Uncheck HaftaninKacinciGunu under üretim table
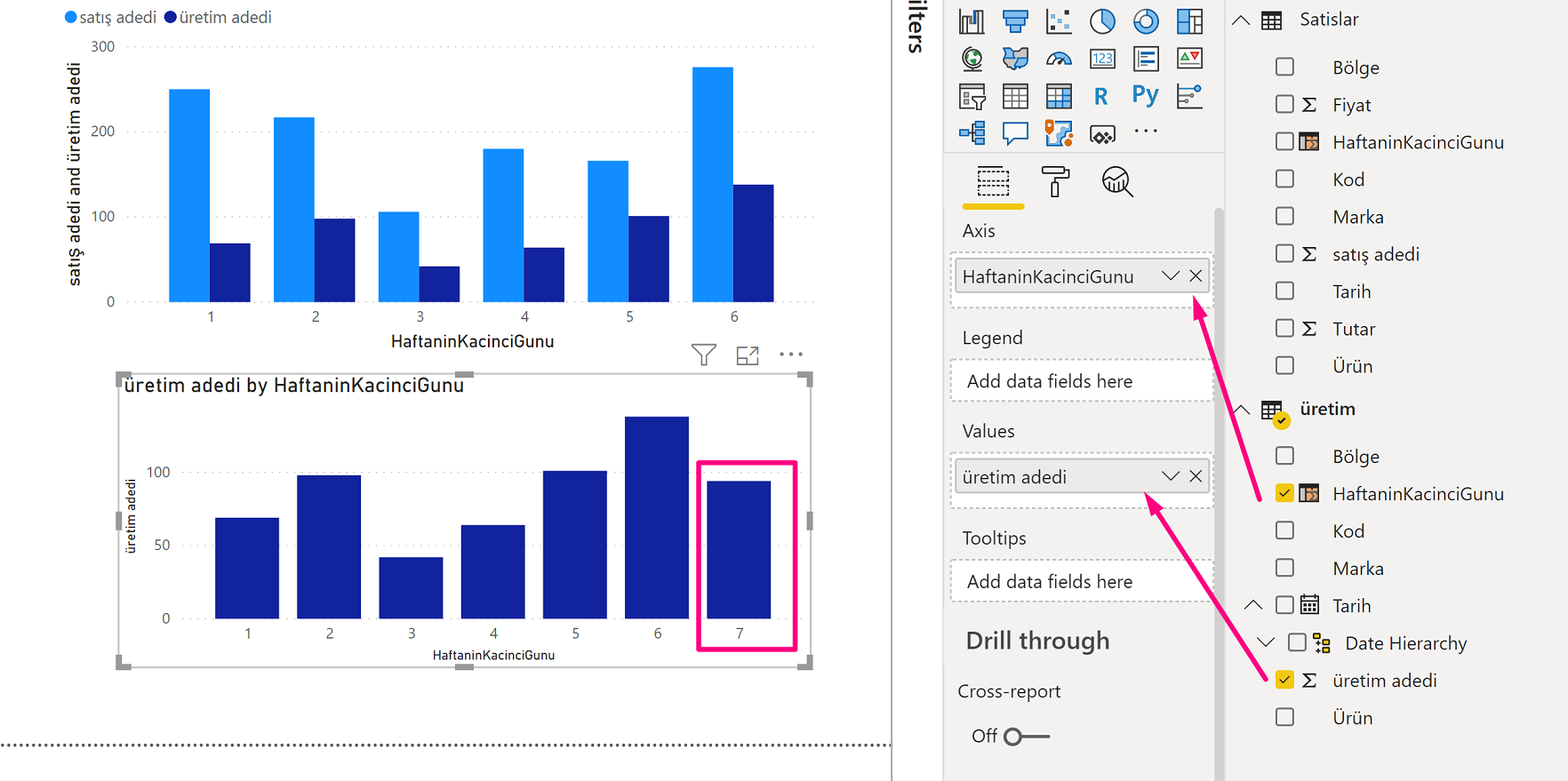1568x781 pixels. (x=1284, y=493)
